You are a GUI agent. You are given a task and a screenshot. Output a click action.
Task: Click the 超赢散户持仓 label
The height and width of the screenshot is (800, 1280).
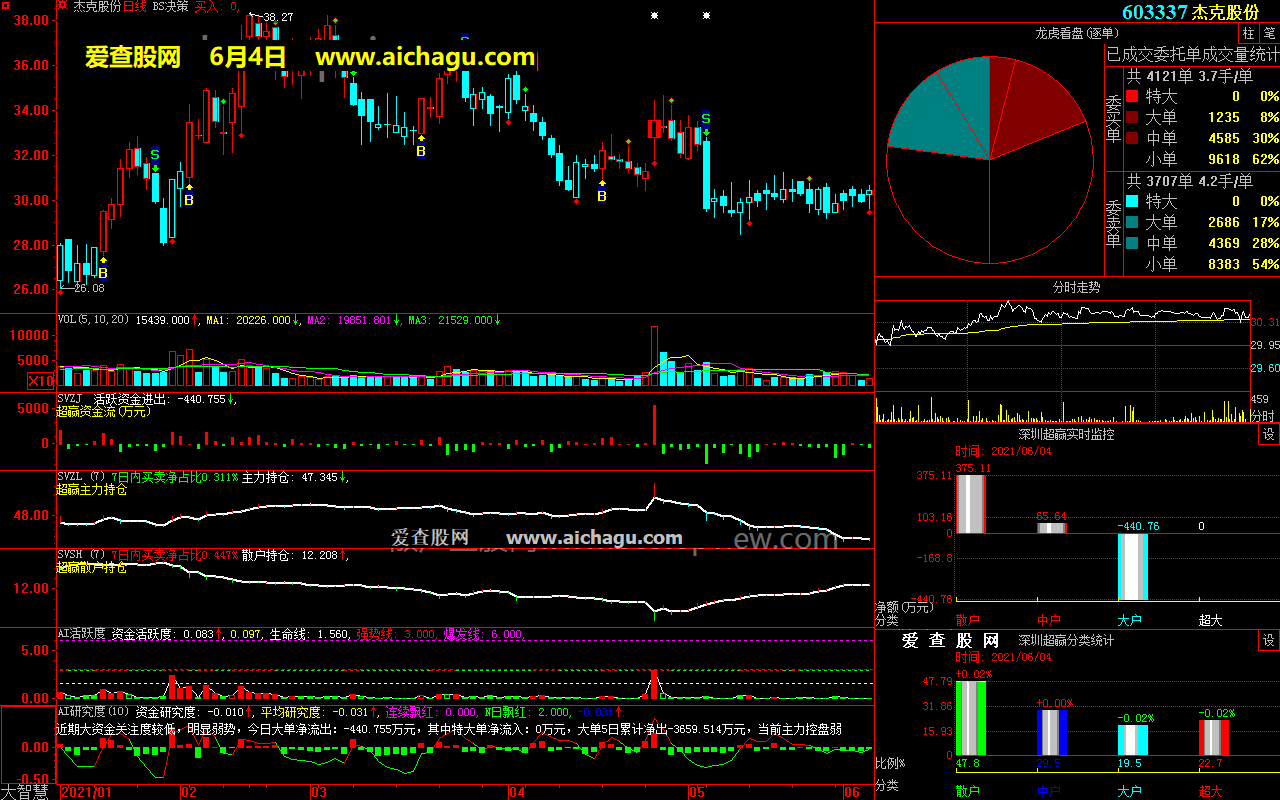coord(92,568)
